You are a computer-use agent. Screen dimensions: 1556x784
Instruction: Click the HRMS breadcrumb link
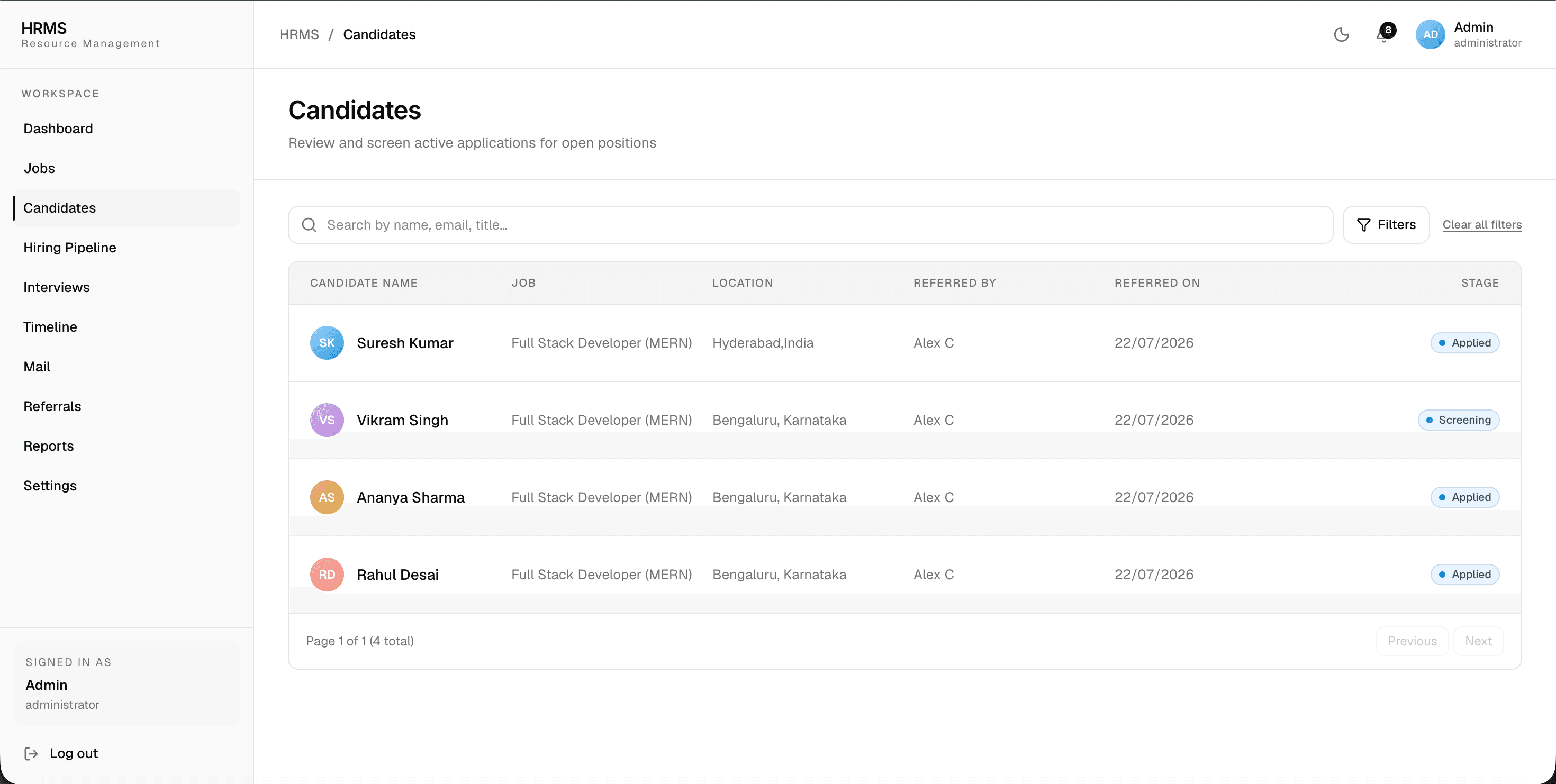coord(299,34)
